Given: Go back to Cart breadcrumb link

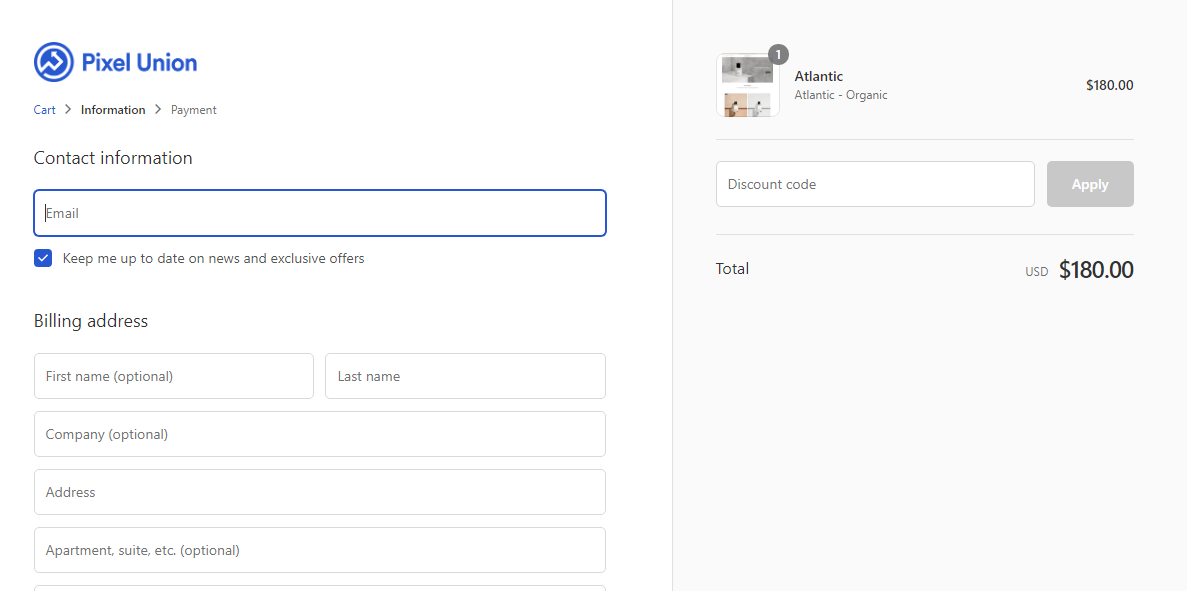Looking at the screenshot, I should (x=45, y=110).
